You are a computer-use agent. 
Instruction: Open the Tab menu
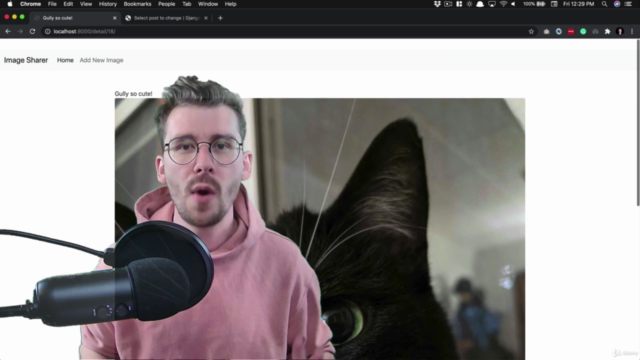[187, 4]
